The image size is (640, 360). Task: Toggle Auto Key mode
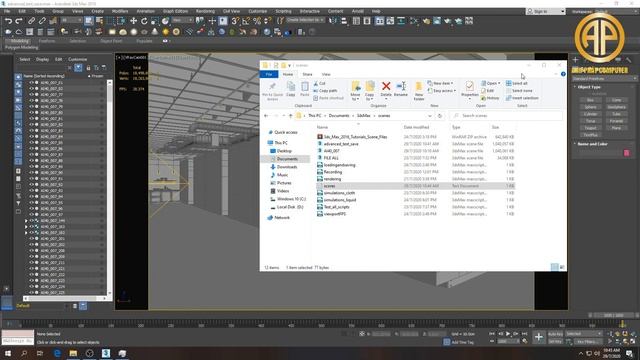coord(555,334)
